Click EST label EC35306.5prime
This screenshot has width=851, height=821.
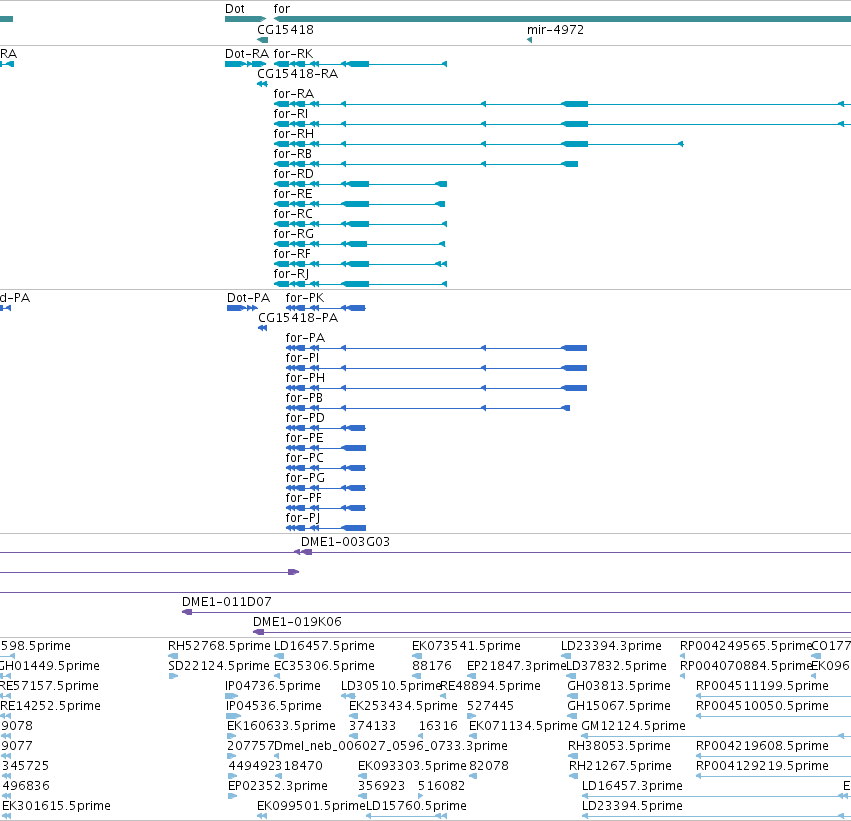point(324,666)
